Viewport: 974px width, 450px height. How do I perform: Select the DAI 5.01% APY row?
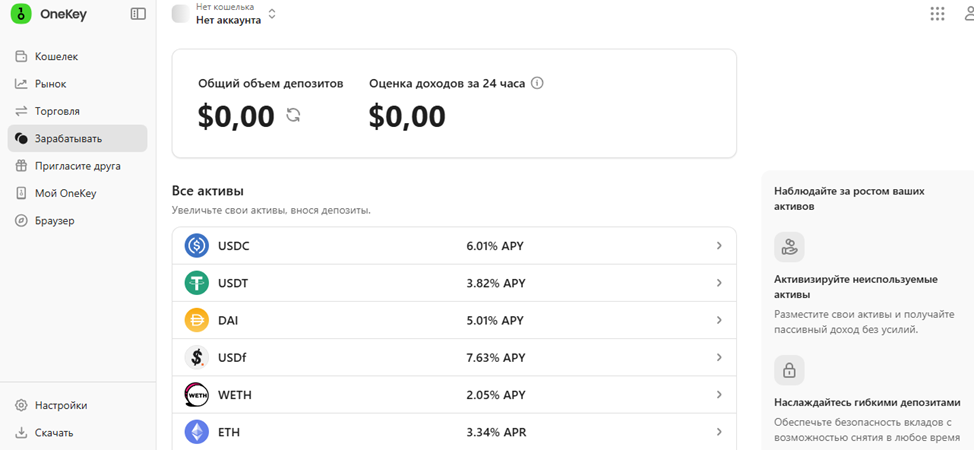click(x=454, y=321)
